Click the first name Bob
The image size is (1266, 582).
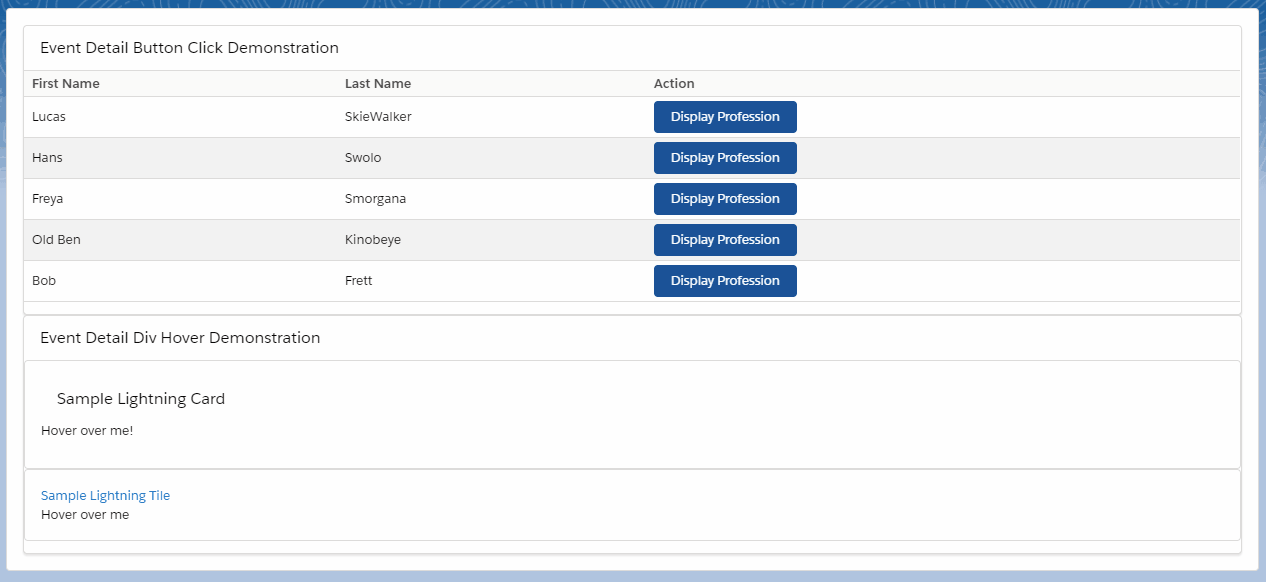[x=44, y=281]
